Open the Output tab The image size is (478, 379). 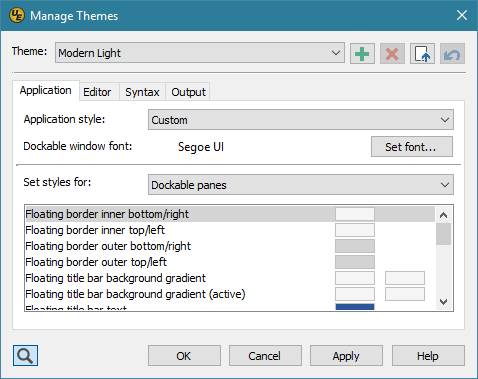click(x=188, y=92)
